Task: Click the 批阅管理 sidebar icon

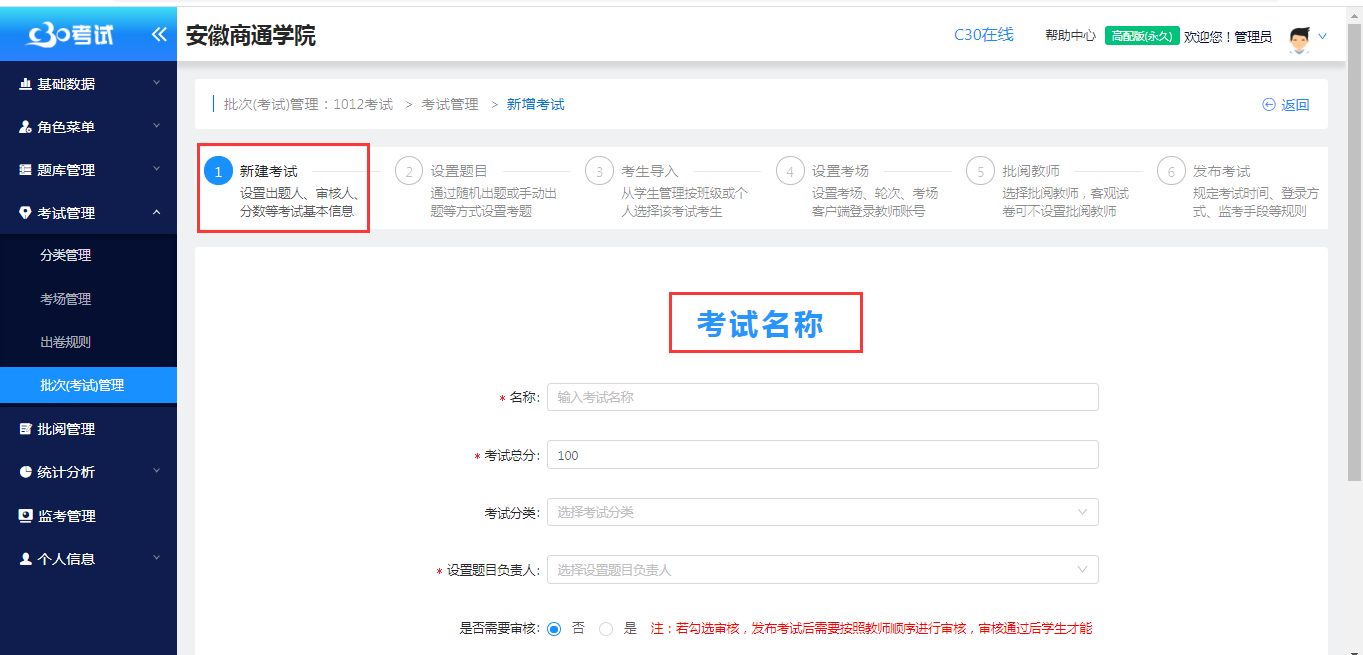Action: 24,429
